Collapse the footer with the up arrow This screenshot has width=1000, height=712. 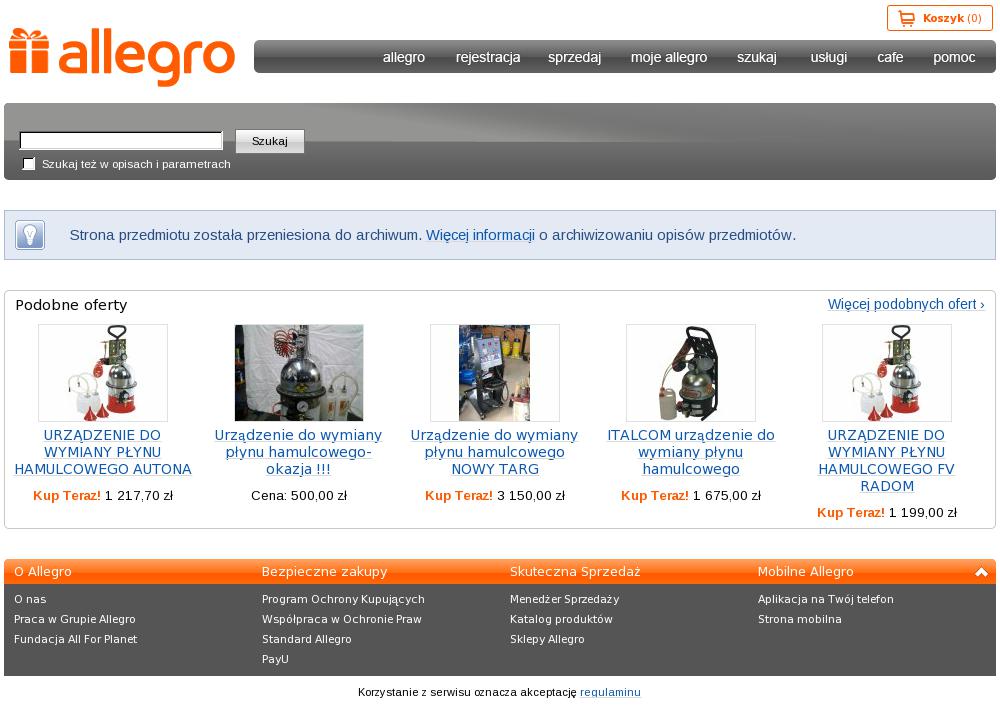tap(981, 572)
